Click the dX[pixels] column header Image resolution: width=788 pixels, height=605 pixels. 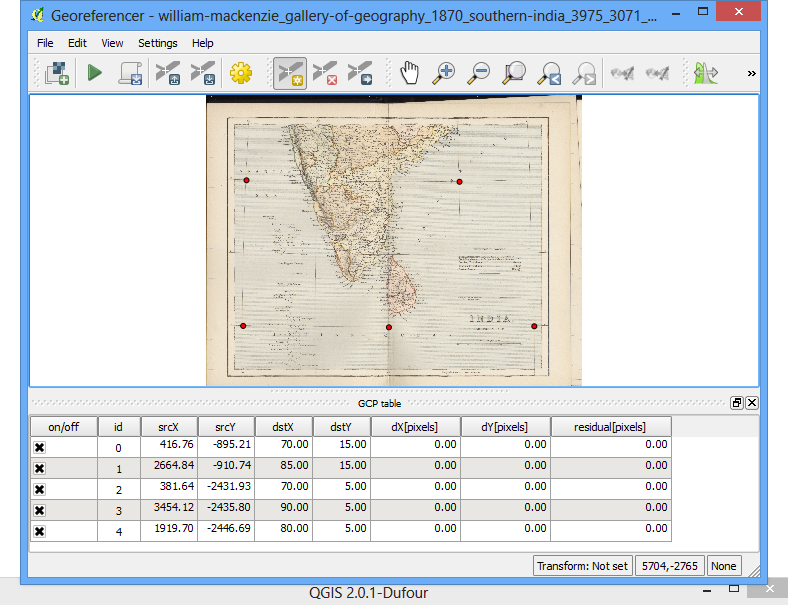[x=415, y=427]
